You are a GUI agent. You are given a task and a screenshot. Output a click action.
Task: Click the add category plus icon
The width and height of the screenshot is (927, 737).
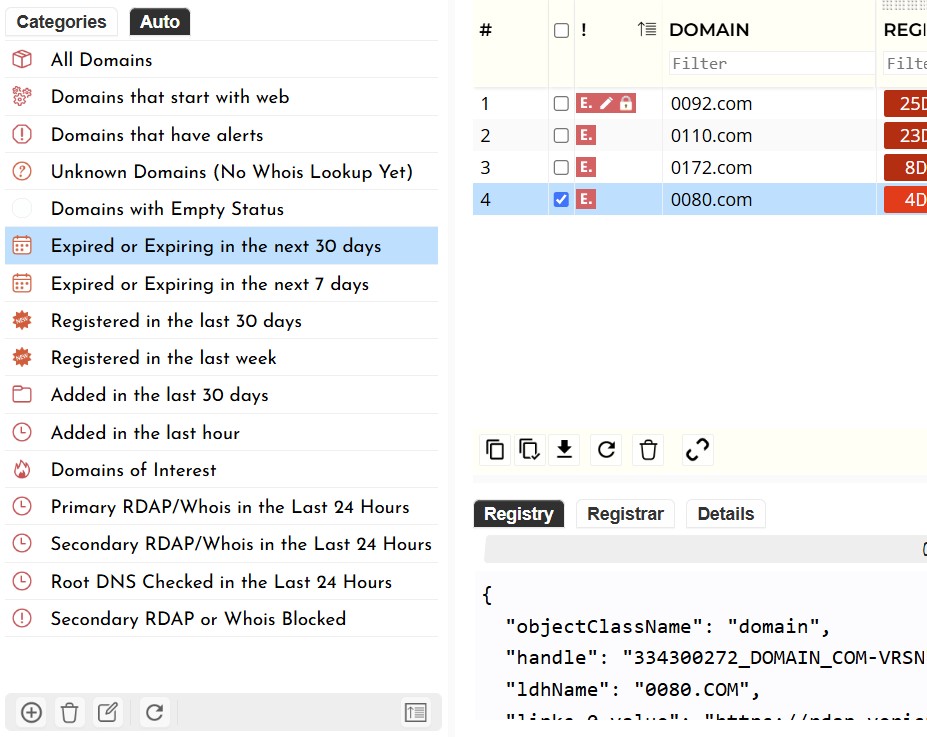31,712
